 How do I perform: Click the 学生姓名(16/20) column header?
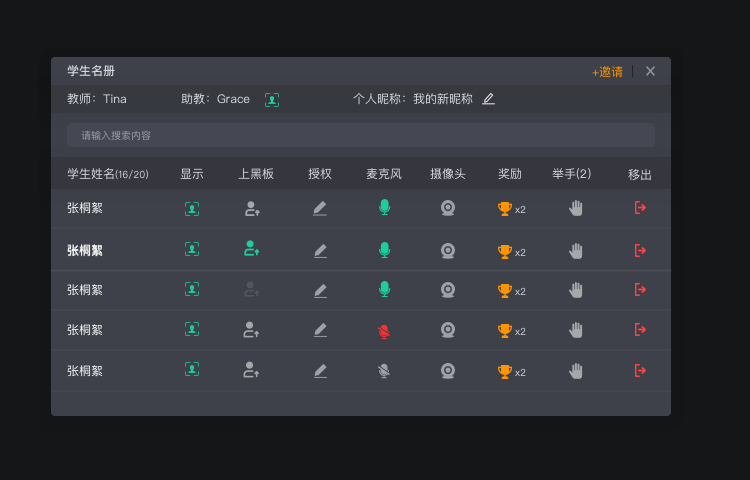108,174
